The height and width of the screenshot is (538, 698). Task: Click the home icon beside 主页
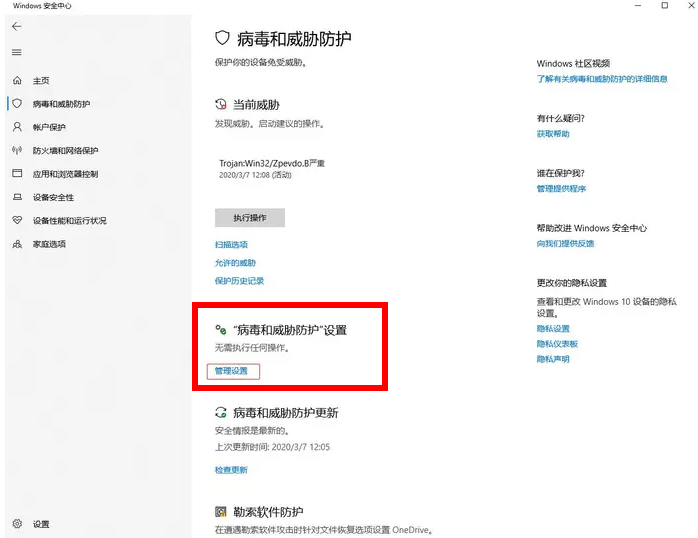click(x=17, y=80)
